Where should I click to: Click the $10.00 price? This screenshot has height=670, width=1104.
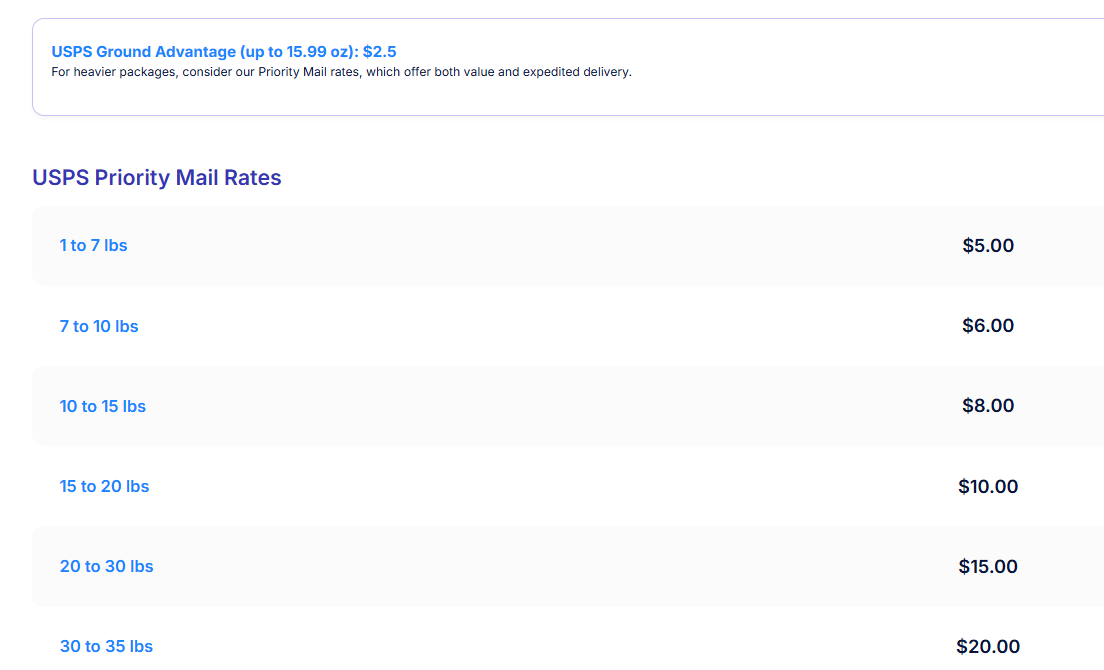pyautogui.click(x=988, y=486)
